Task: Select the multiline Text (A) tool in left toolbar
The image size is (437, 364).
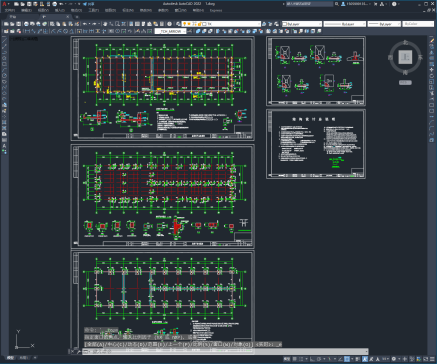Action: pyautogui.click(x=4, y=146)
